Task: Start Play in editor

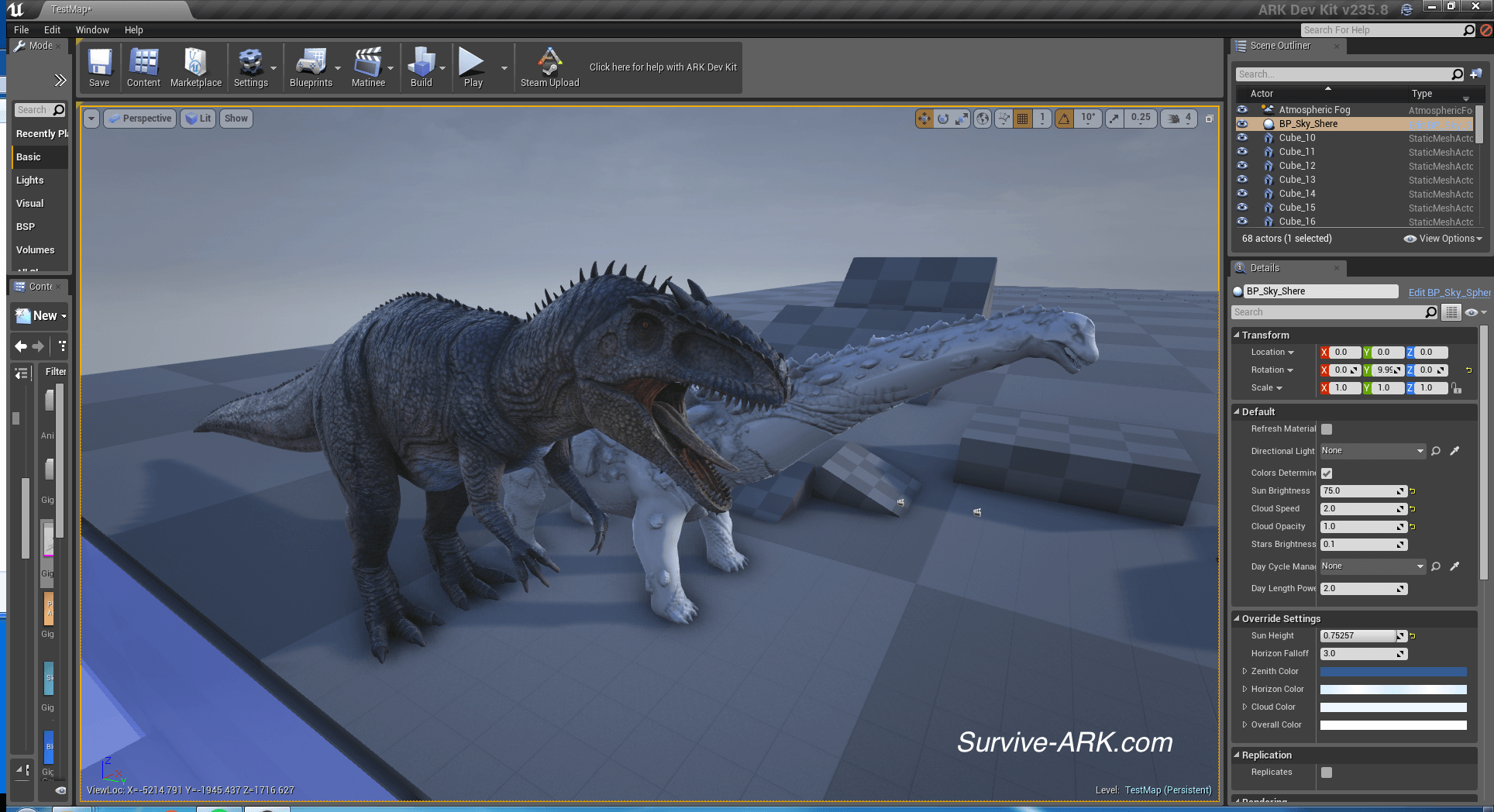Action: [472, 67]
